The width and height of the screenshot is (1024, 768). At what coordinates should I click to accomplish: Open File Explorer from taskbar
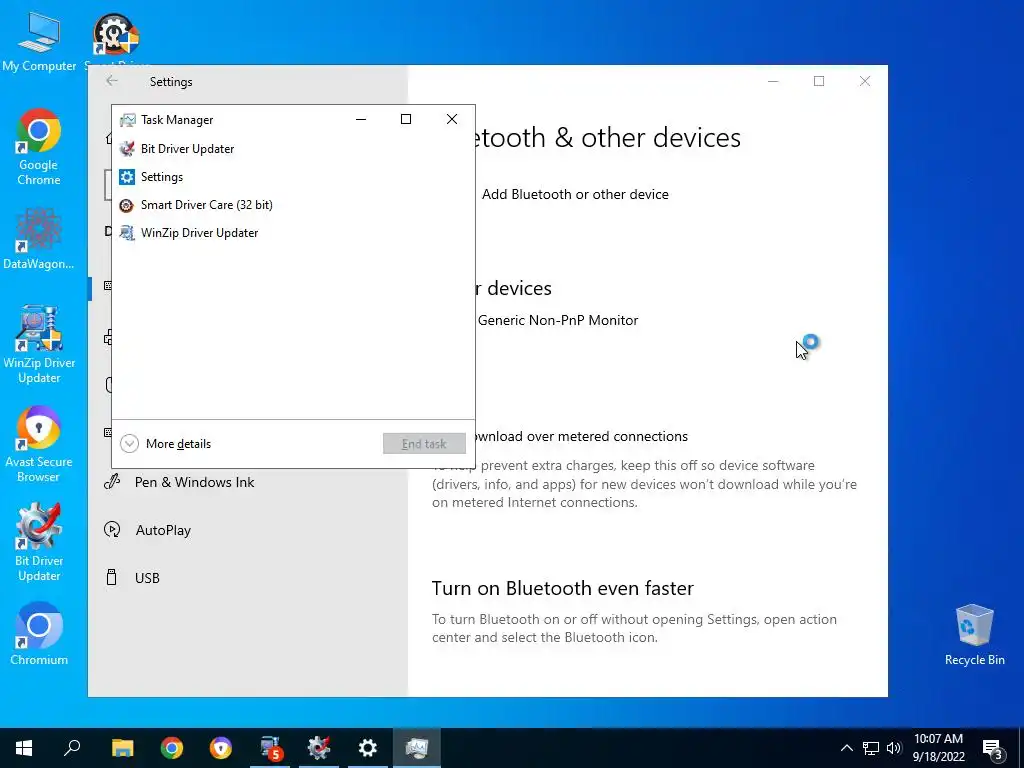122,748
